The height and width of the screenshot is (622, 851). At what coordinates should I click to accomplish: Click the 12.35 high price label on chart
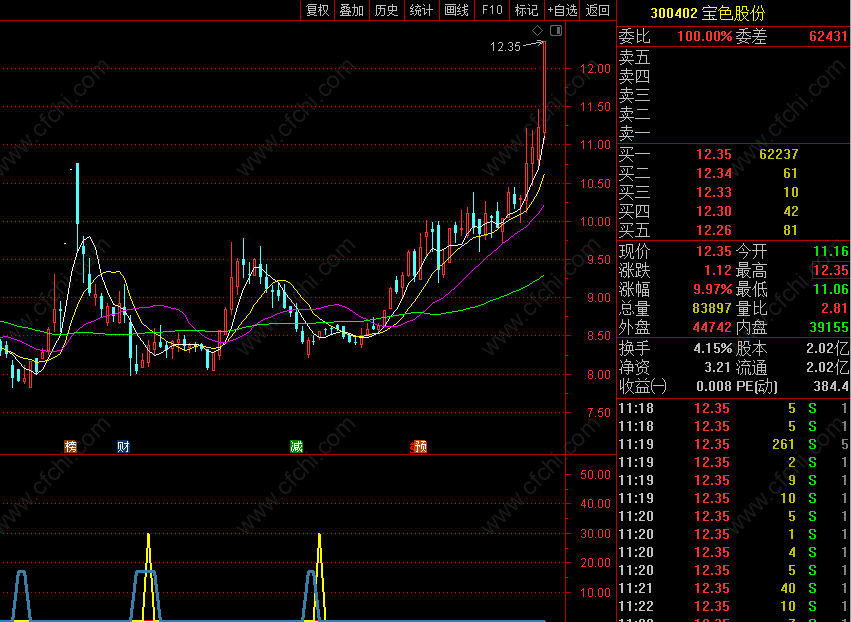point(505,47)
